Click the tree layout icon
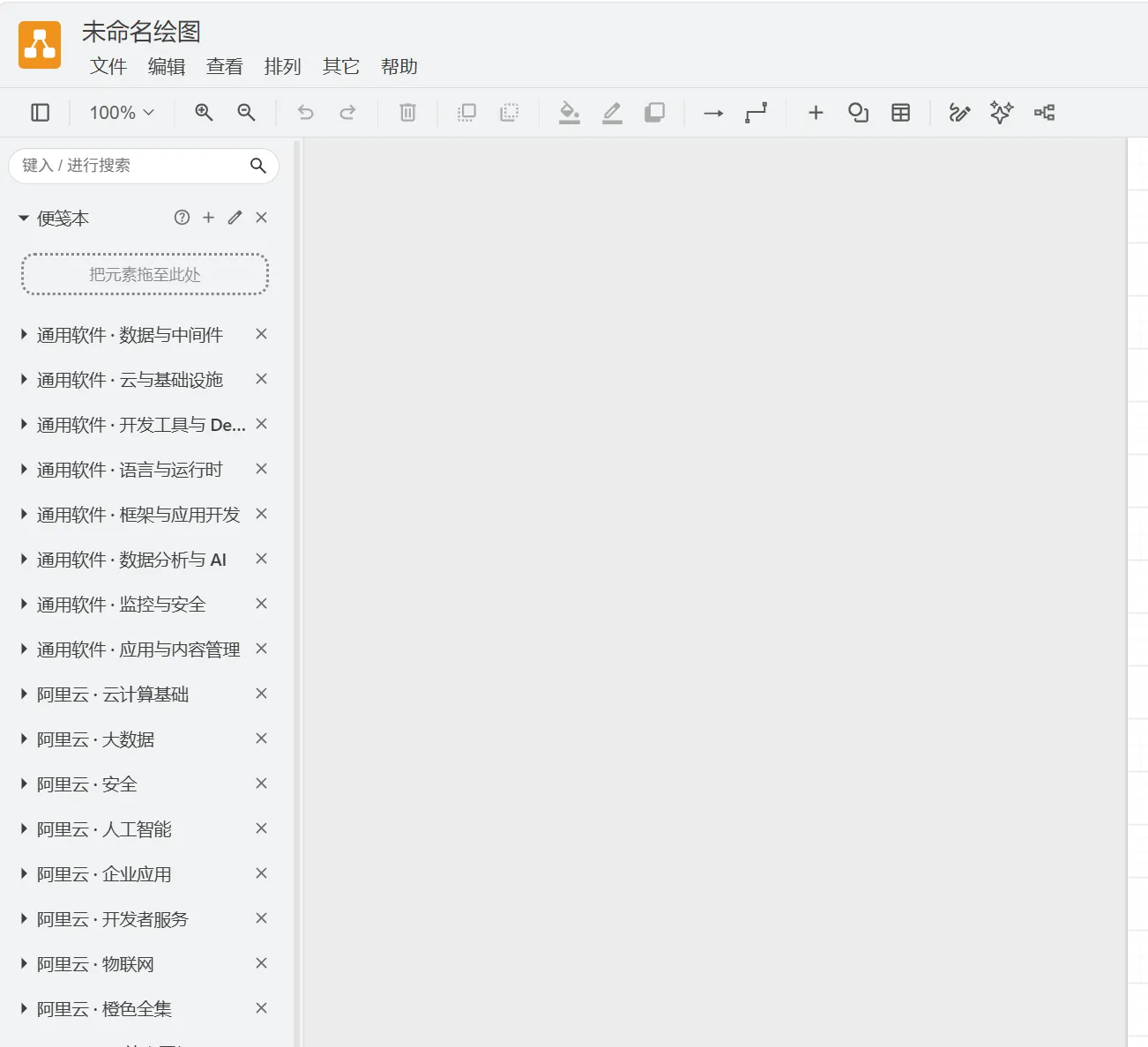The height and width of the screenshot is (1047, 1148). coord(1044,112)
